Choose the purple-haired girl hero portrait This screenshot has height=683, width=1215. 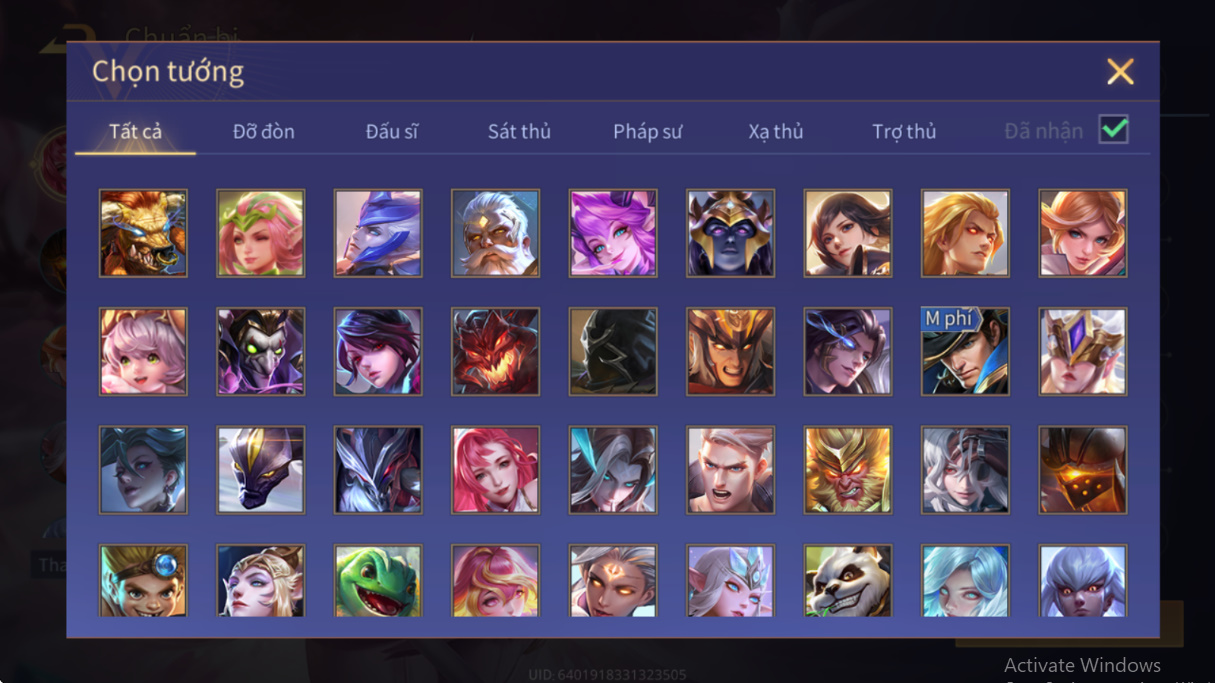613,233
